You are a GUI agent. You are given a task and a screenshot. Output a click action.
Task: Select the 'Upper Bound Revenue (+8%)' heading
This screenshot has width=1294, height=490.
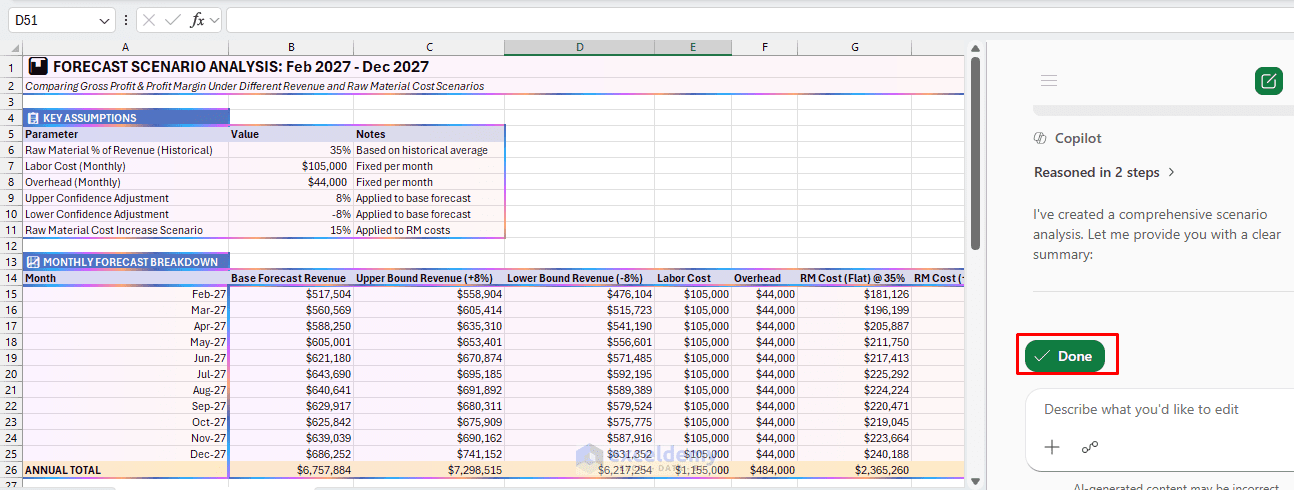coord(429,278)
